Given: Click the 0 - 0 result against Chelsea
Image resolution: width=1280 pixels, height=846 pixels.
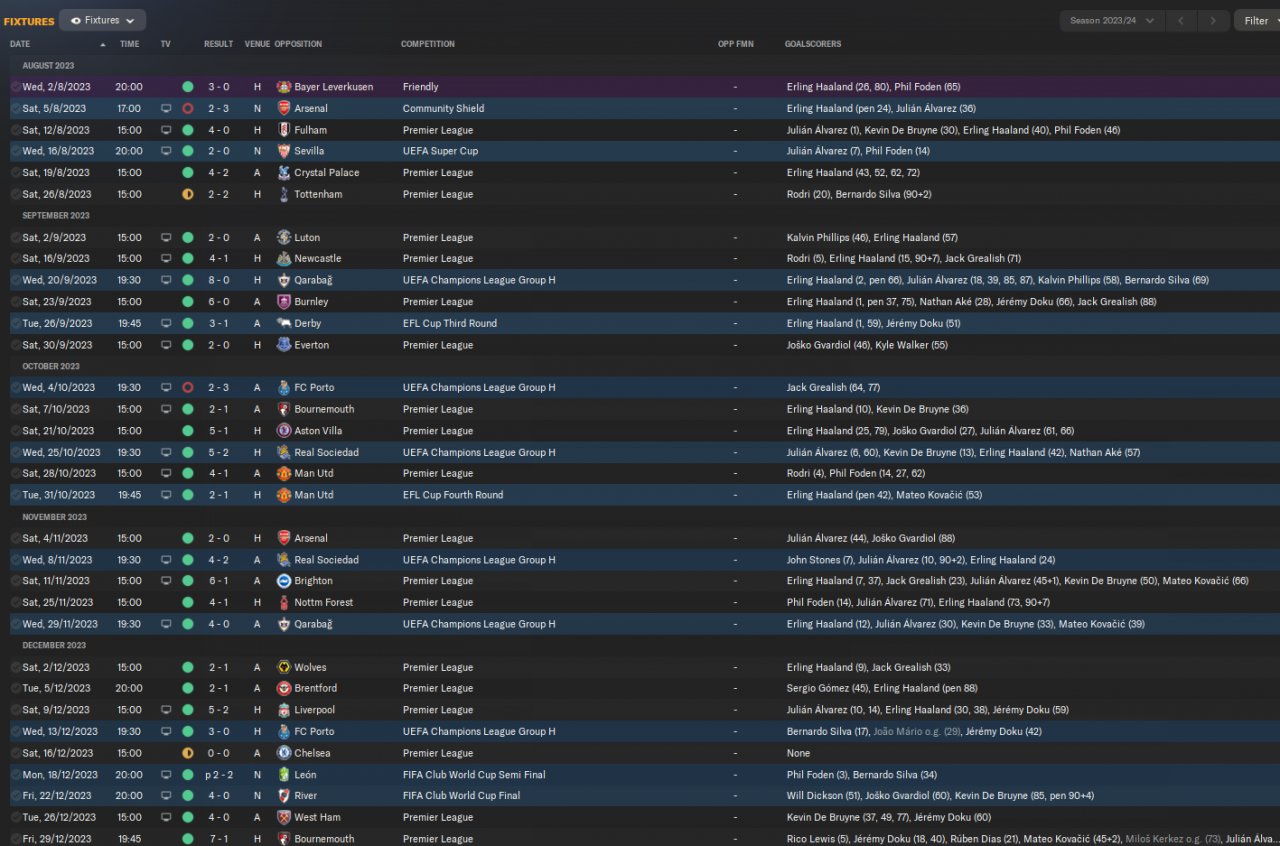Looking at the screenshot, I should (x=218, y=753).
